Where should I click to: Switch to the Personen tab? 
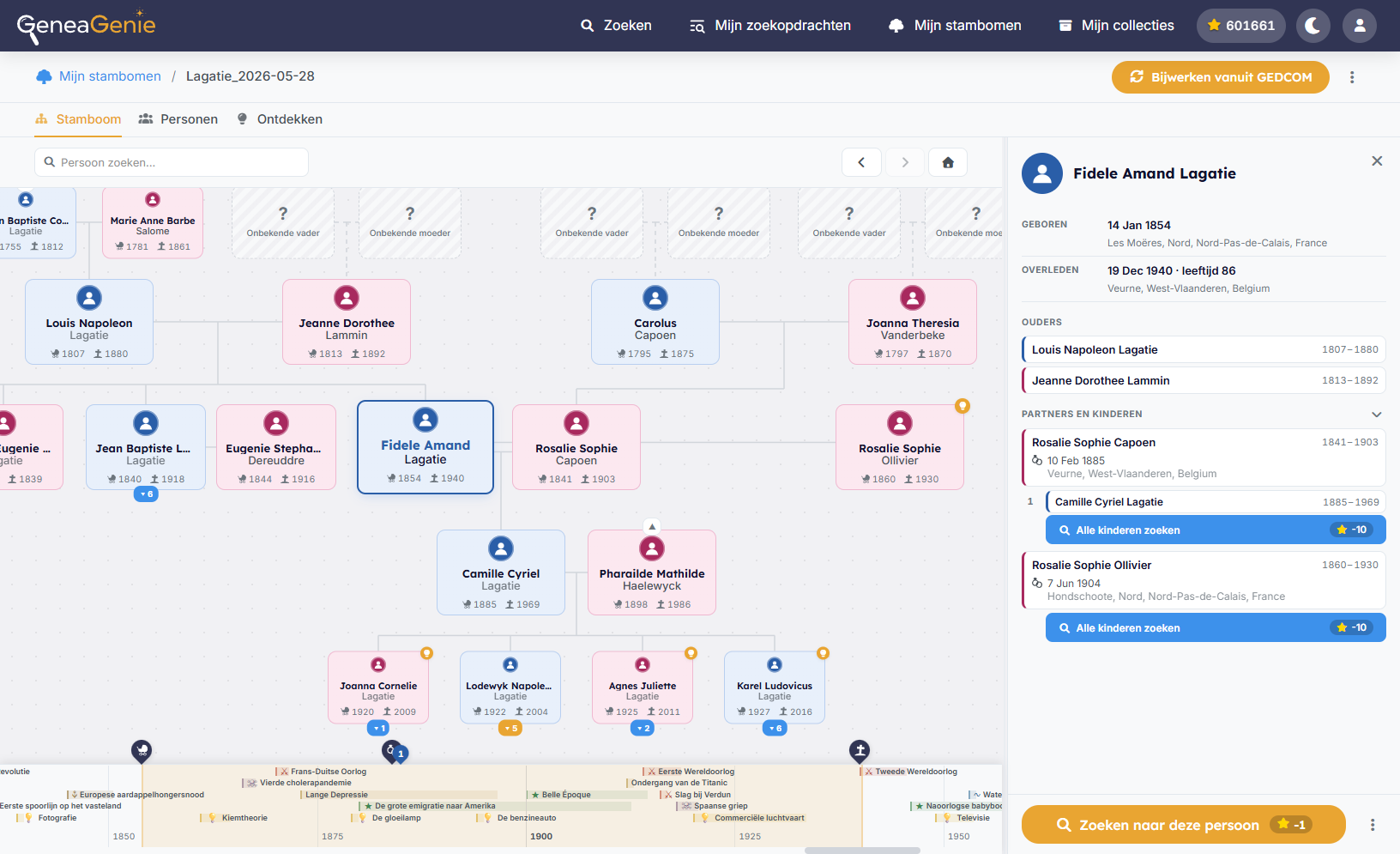click(178, 119)
